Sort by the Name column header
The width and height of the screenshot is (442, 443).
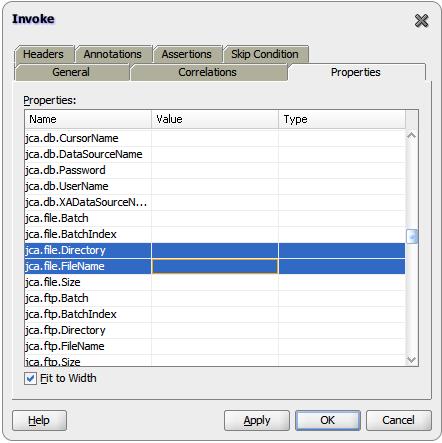(x=88, y=119)
